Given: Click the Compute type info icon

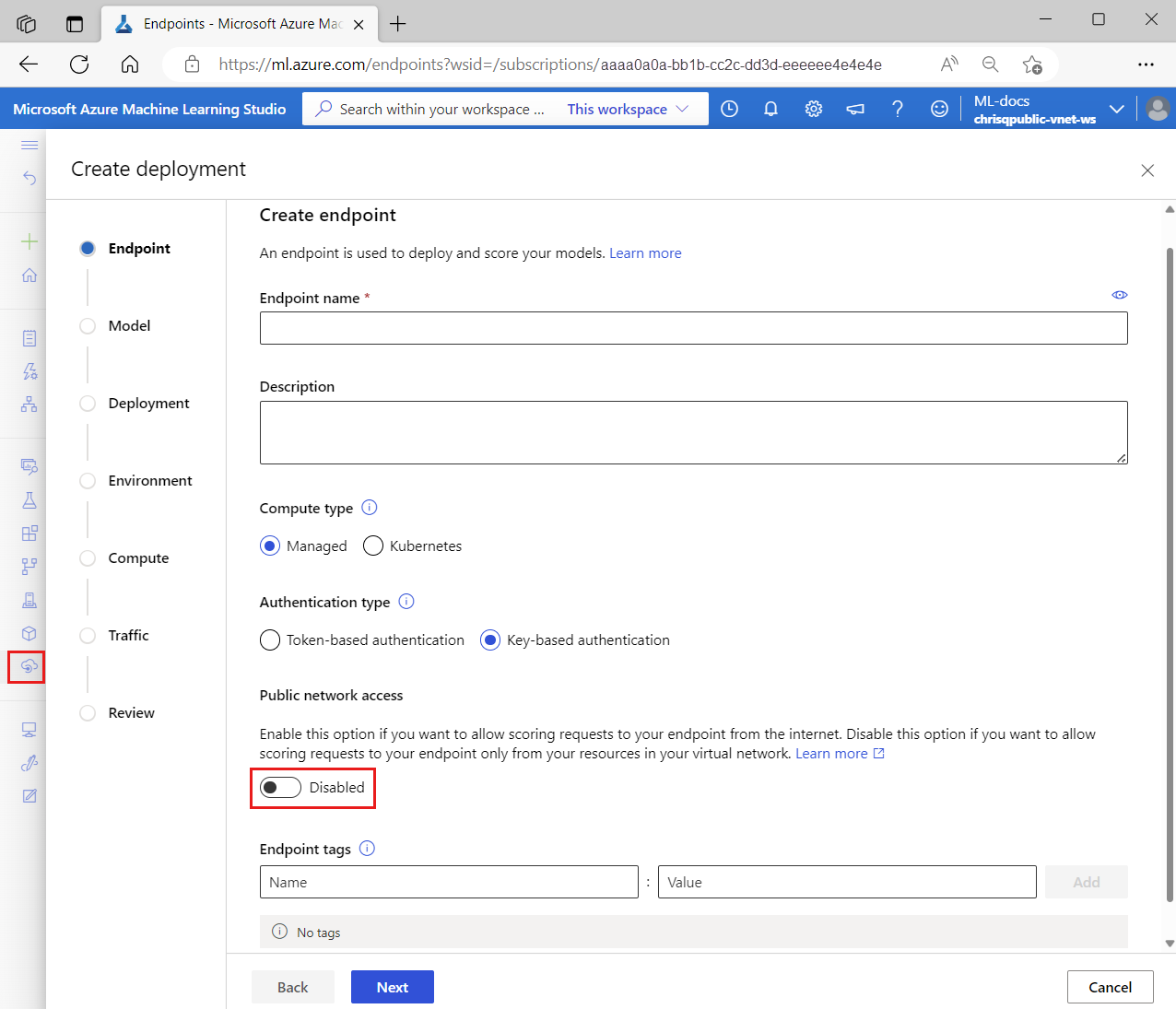Looking at the screenshot, I should [x=370, y=508].
